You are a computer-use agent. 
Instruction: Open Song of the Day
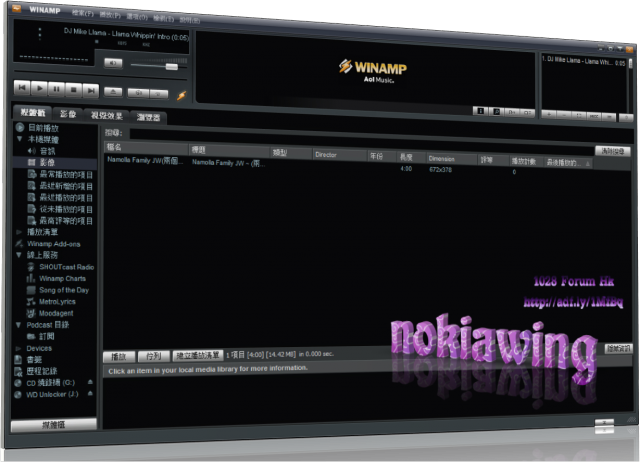point(64,290)
